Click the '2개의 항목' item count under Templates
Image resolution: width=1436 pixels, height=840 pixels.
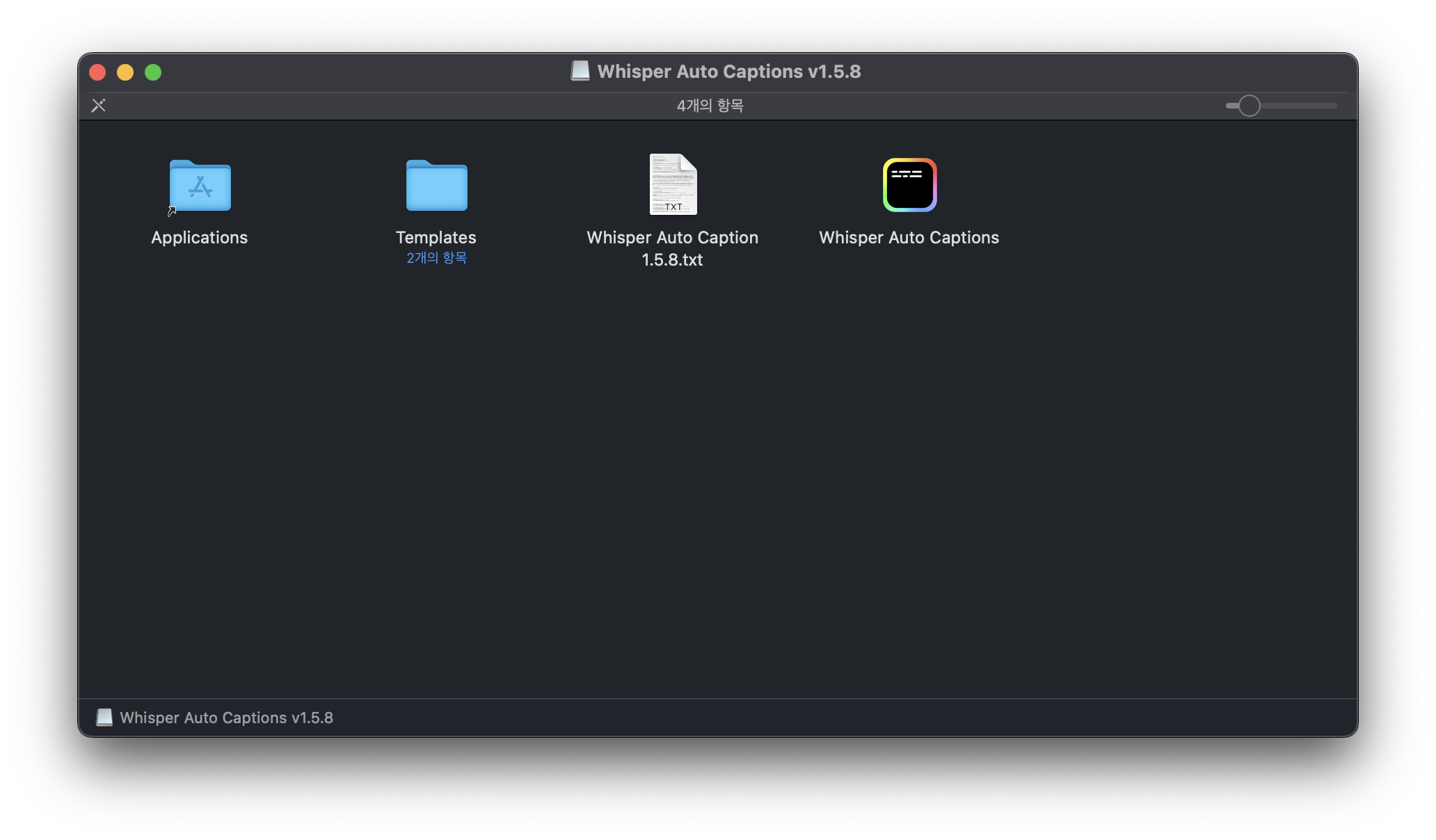[x=436, y=258]
